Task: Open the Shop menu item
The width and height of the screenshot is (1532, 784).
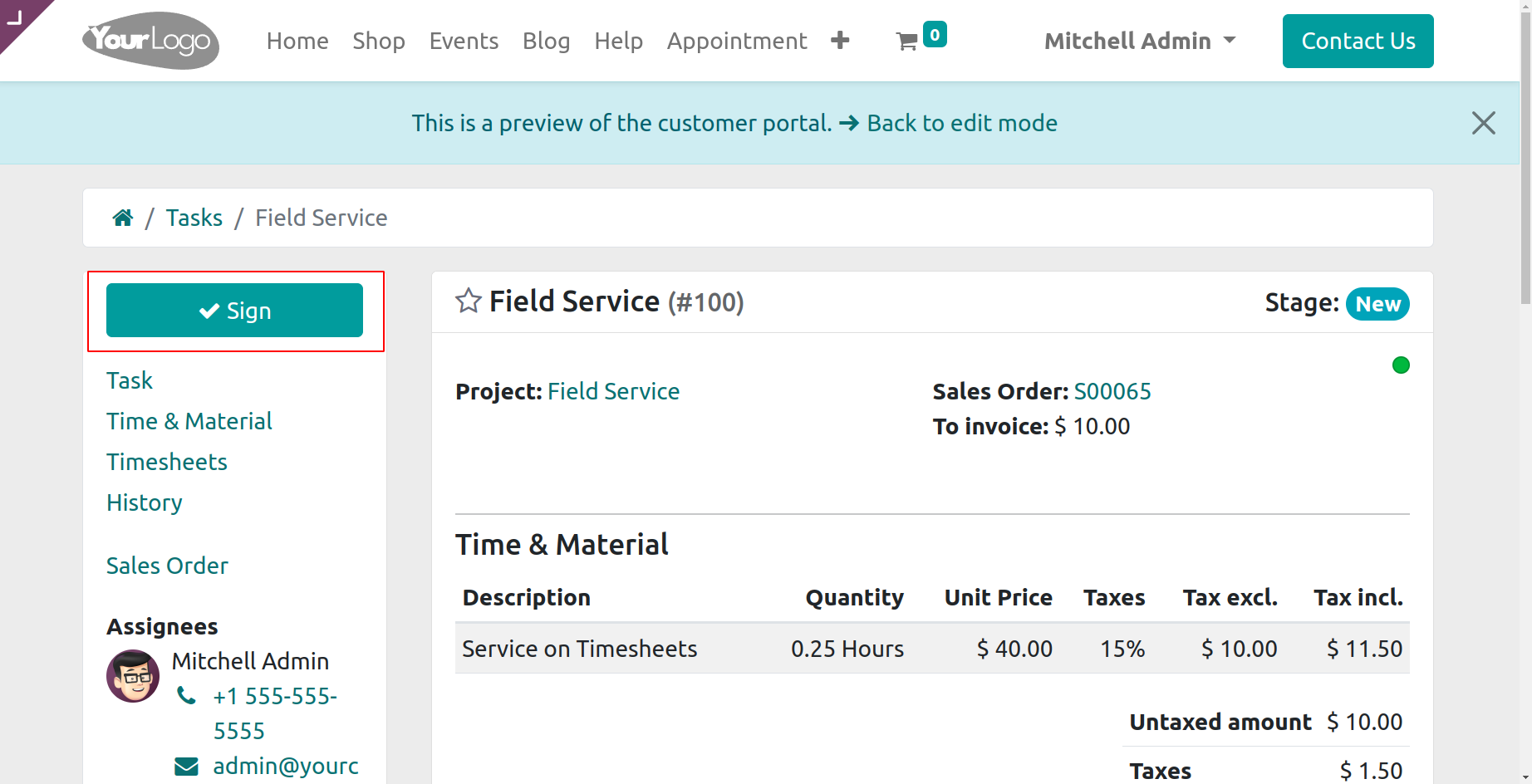Action: click(378, 41)
